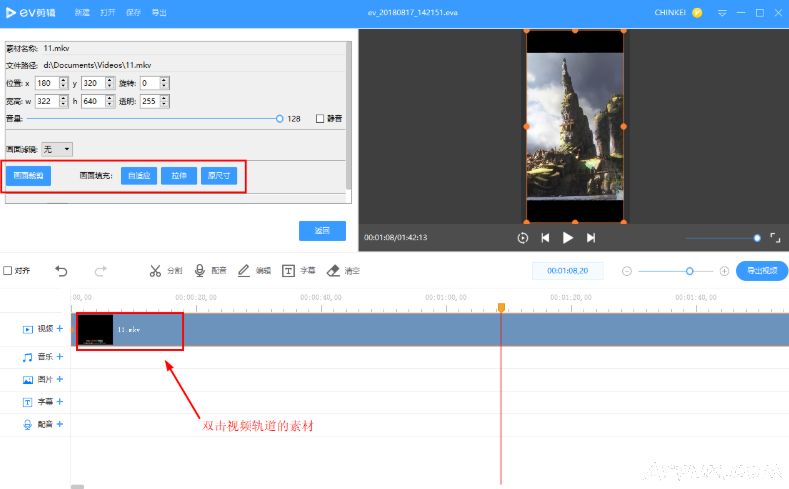Toggle the align (对齐) checkbox

click(8, 270)
